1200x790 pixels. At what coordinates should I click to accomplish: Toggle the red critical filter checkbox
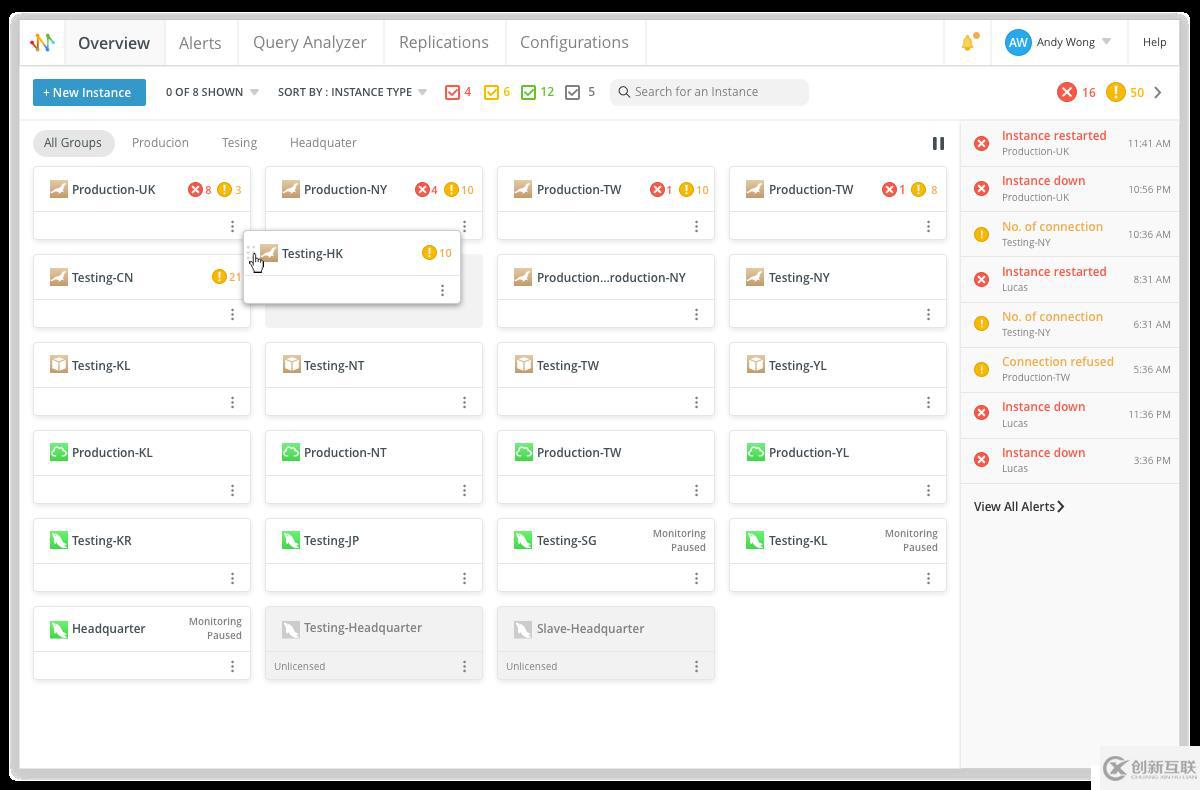[x=452, y=92]
